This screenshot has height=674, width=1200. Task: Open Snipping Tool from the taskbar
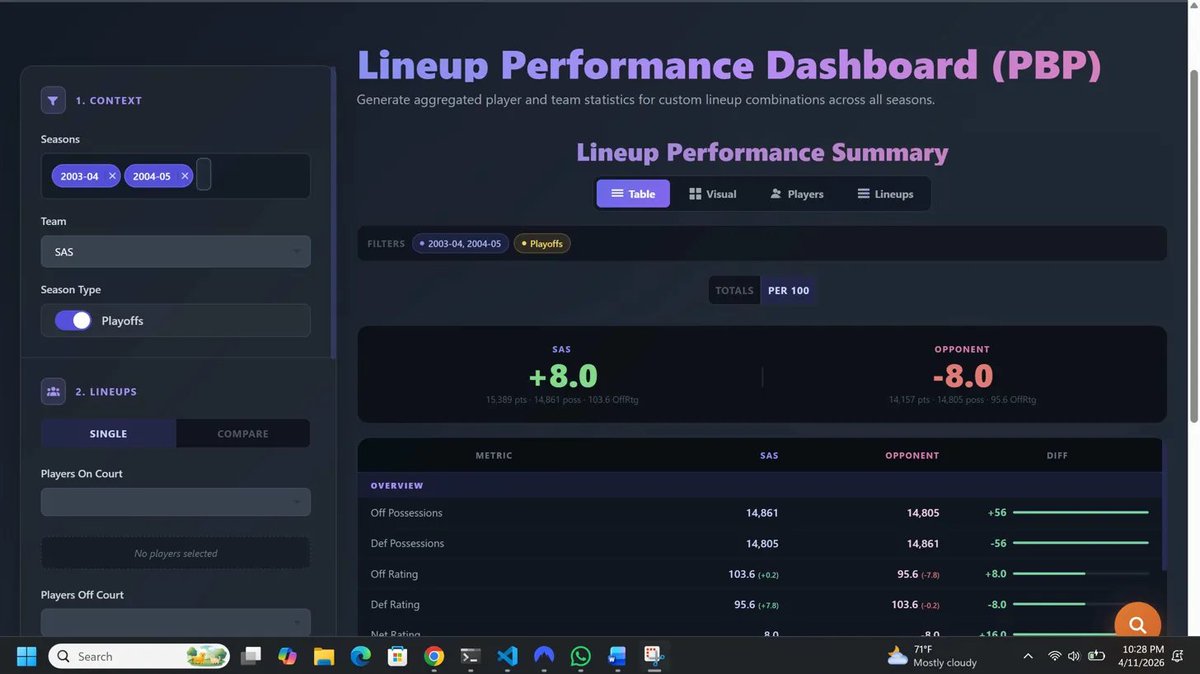click(x=653, y=656)
